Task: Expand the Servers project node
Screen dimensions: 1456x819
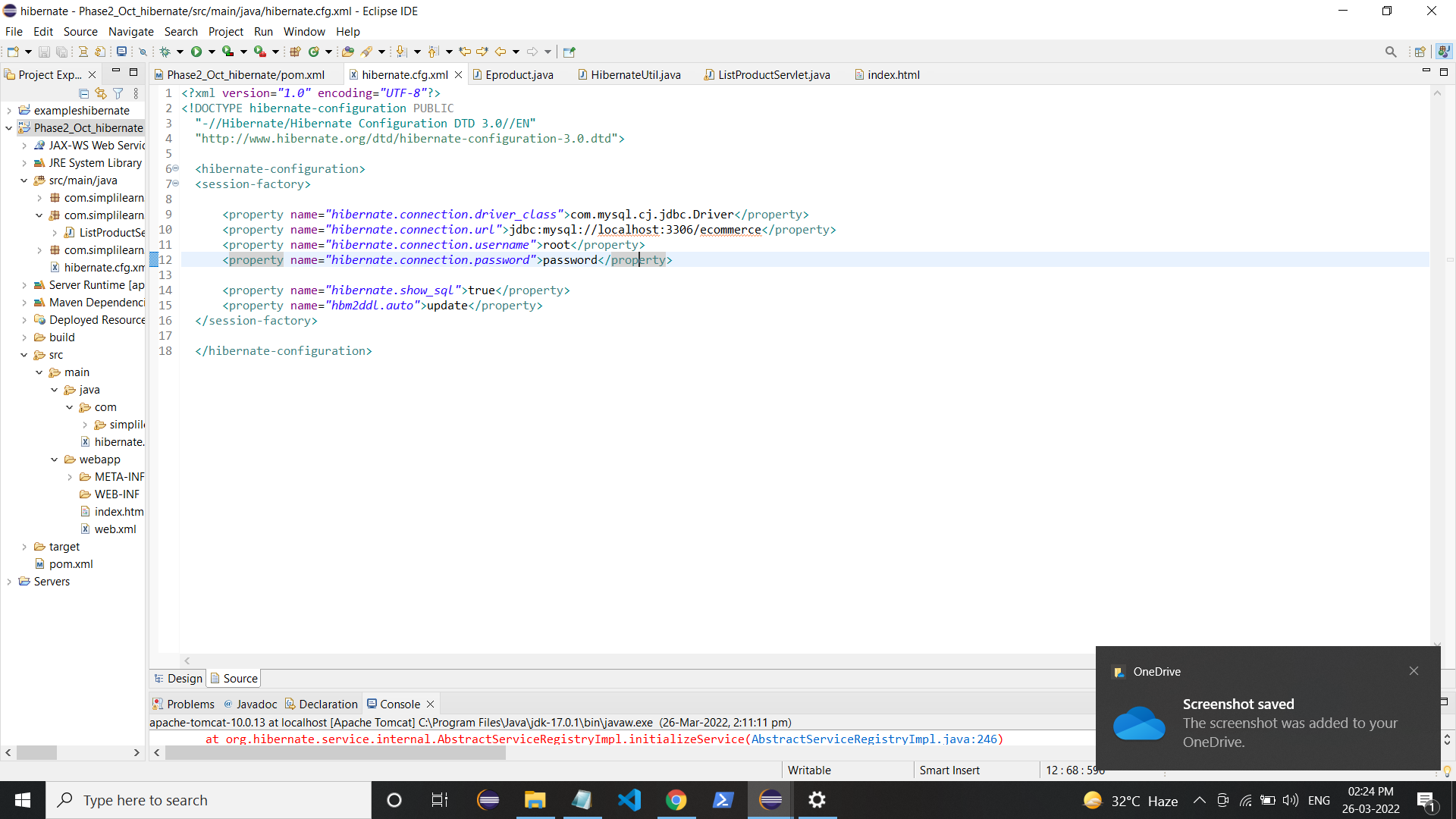Action: click(x=9, y=582)
